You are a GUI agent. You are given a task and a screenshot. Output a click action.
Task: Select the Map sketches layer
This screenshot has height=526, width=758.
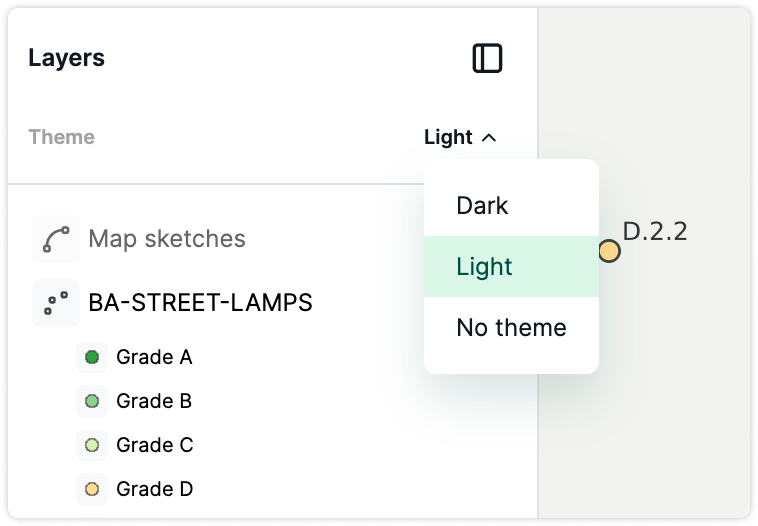click(x=167, y=239)
